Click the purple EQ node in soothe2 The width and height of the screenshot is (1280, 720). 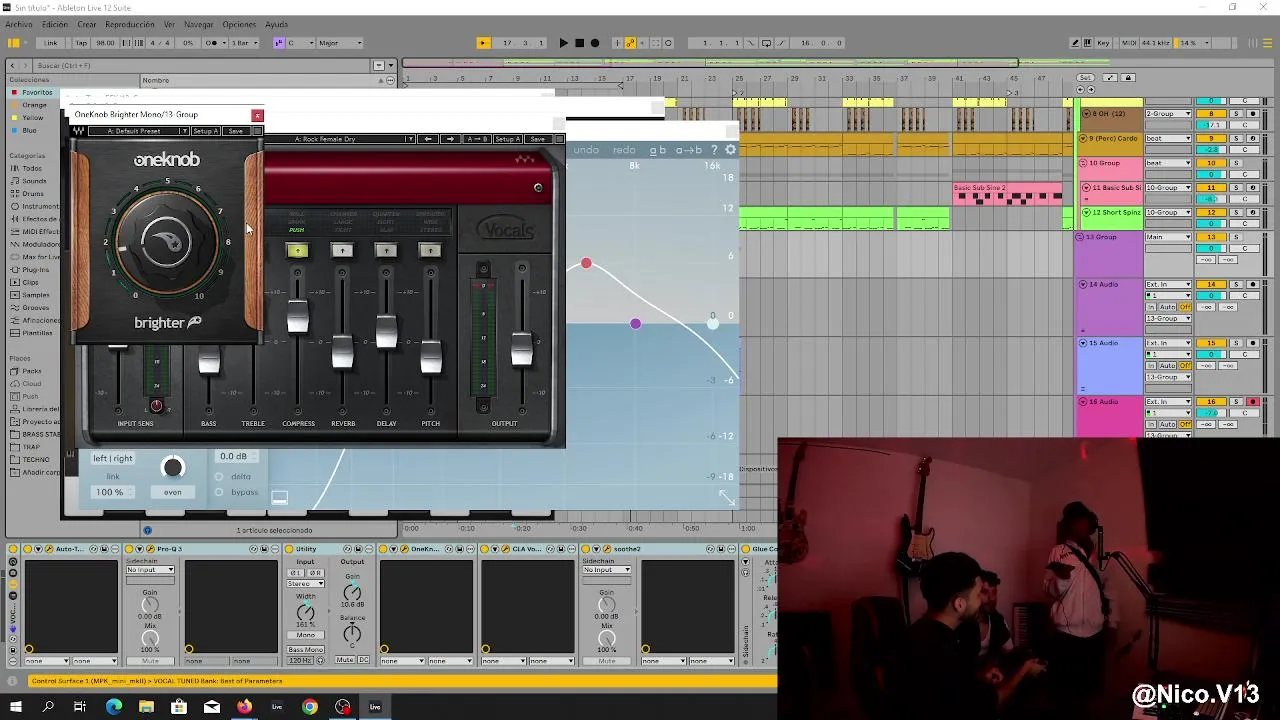(635, 323)
